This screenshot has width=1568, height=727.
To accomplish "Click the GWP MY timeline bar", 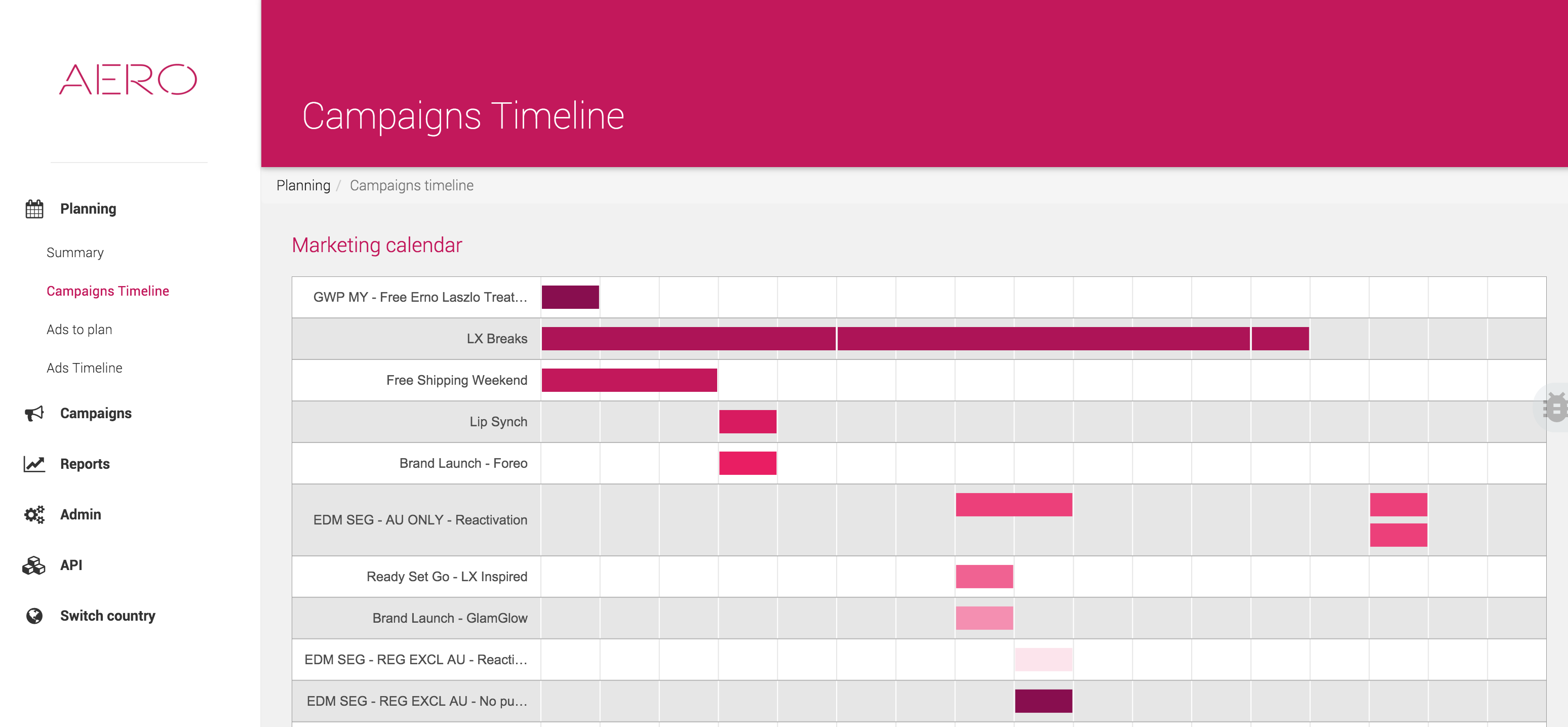I will click(570, 298).
